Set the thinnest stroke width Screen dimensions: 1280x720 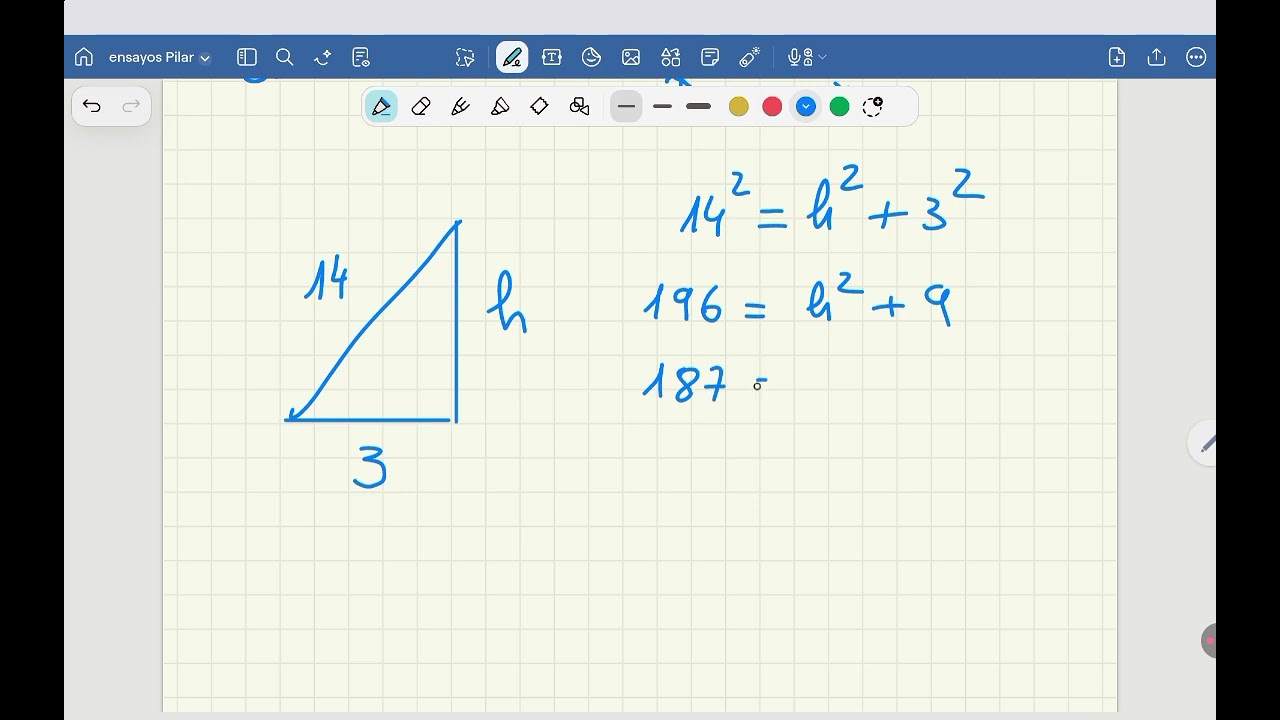pyautogui.click(x=626, y=106)
